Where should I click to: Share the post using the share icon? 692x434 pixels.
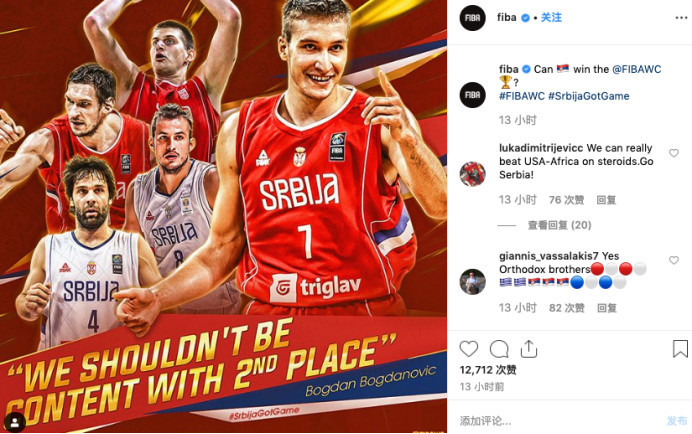(x=529, y=349)
